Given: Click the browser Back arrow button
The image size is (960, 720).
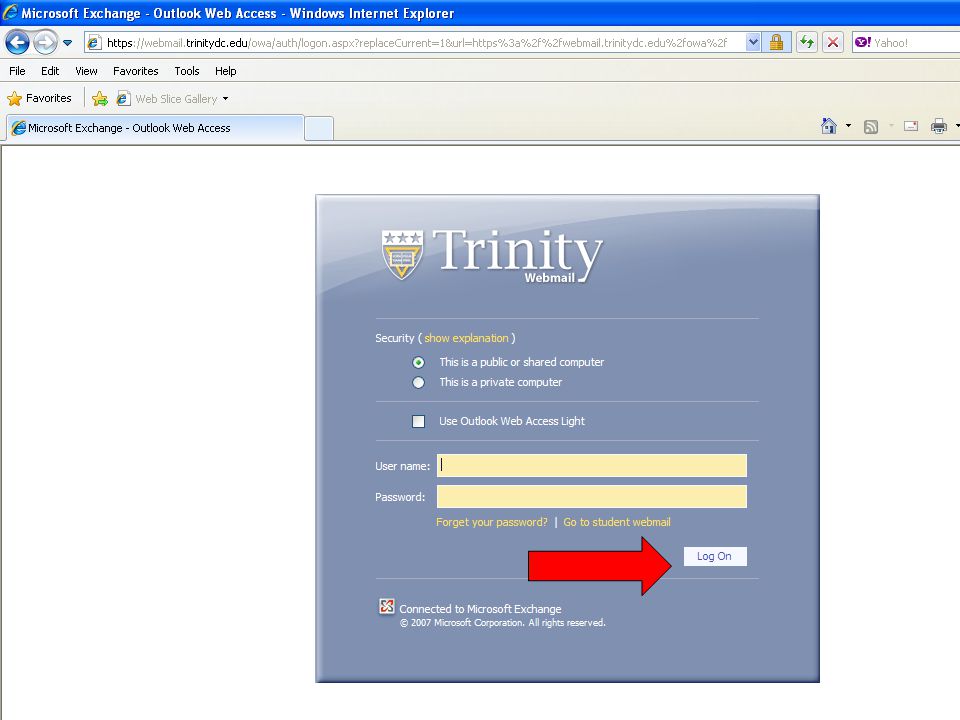Looking at the screenshot, I should [x=17, y=42].
